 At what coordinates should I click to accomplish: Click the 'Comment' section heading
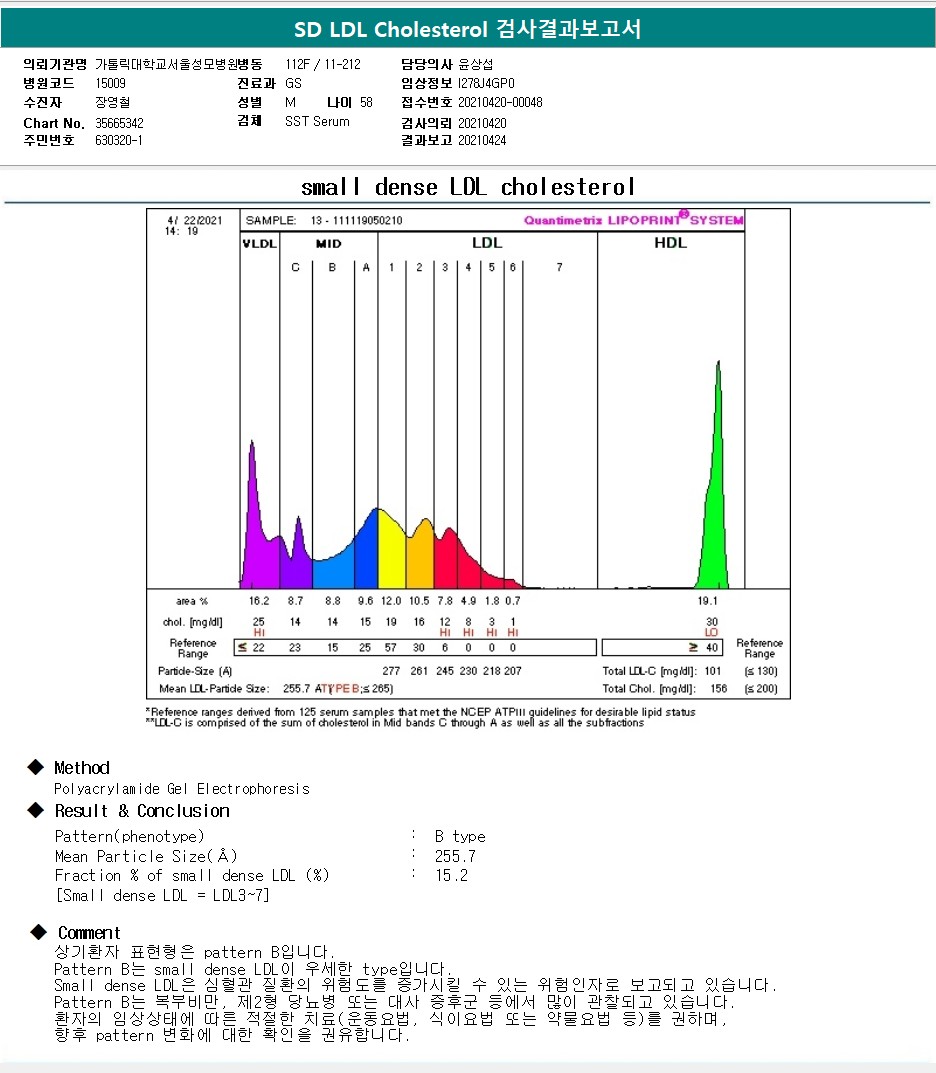click(x=89, y=933)
